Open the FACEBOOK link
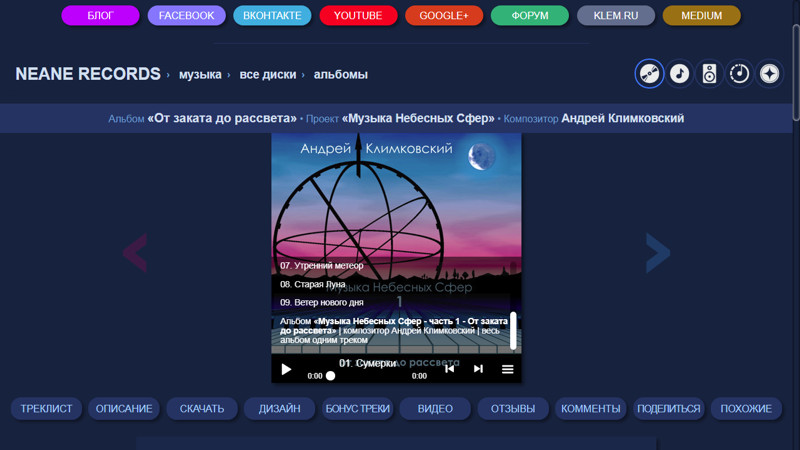 click(186, 15)
